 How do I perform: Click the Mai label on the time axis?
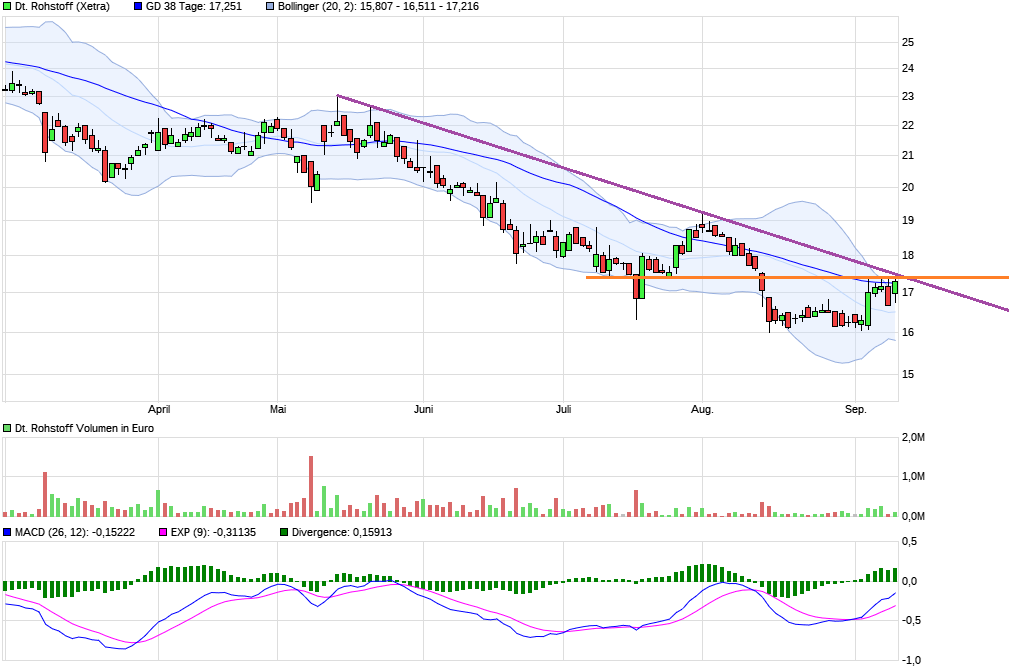click(278, 409)
